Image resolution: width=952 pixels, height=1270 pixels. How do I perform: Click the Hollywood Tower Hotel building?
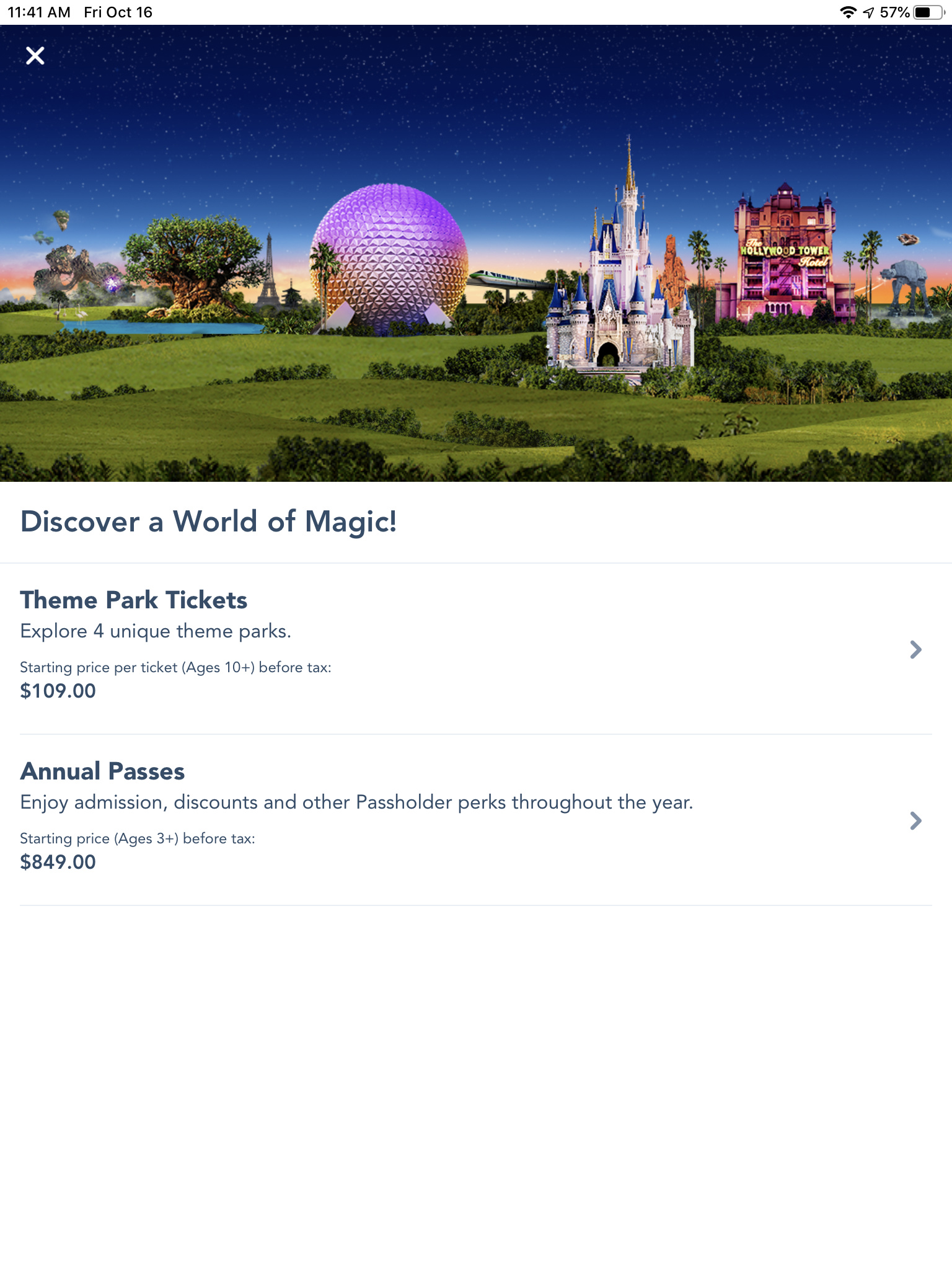pyautogui.click(x=785, y=254)
